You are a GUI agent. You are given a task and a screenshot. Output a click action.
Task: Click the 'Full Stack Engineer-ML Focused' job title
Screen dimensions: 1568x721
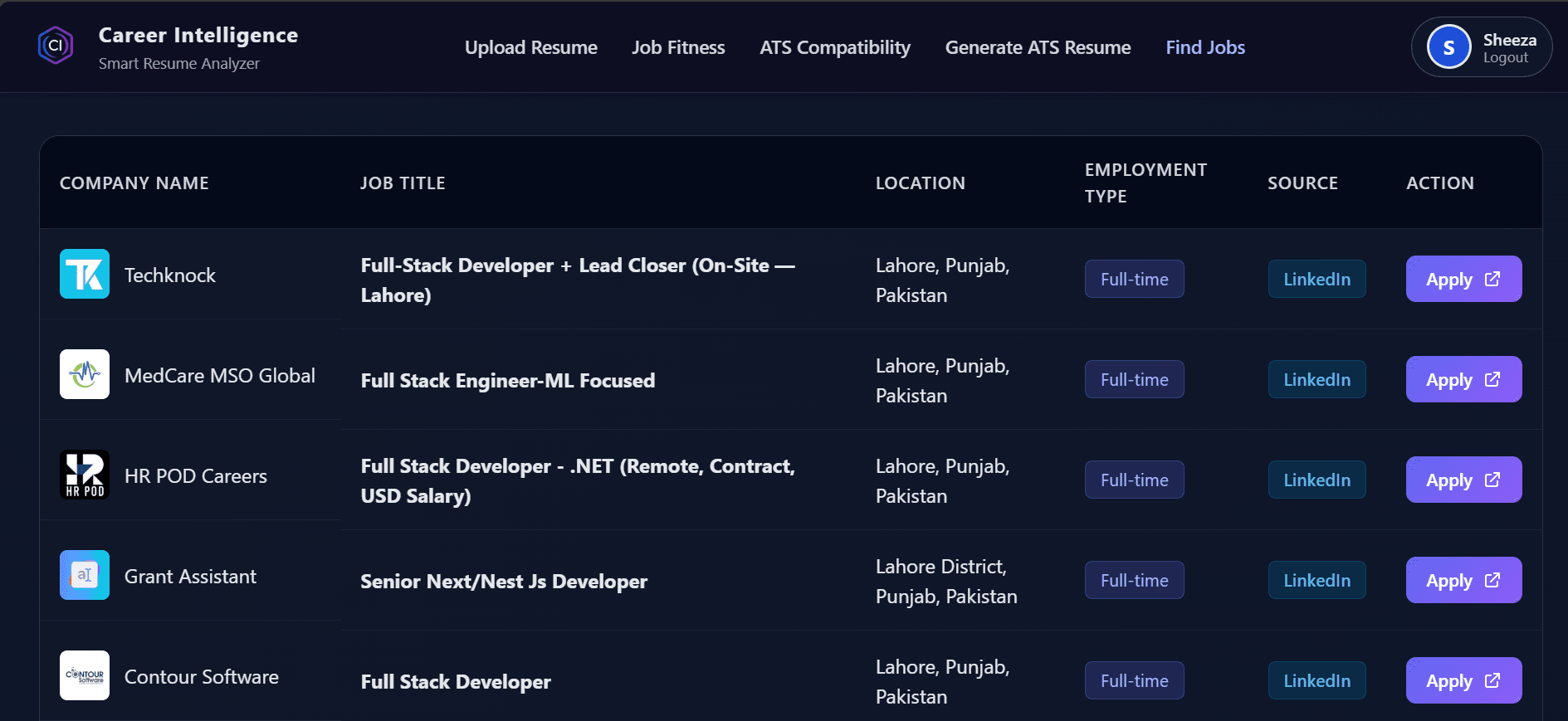(x=508, y=381)
